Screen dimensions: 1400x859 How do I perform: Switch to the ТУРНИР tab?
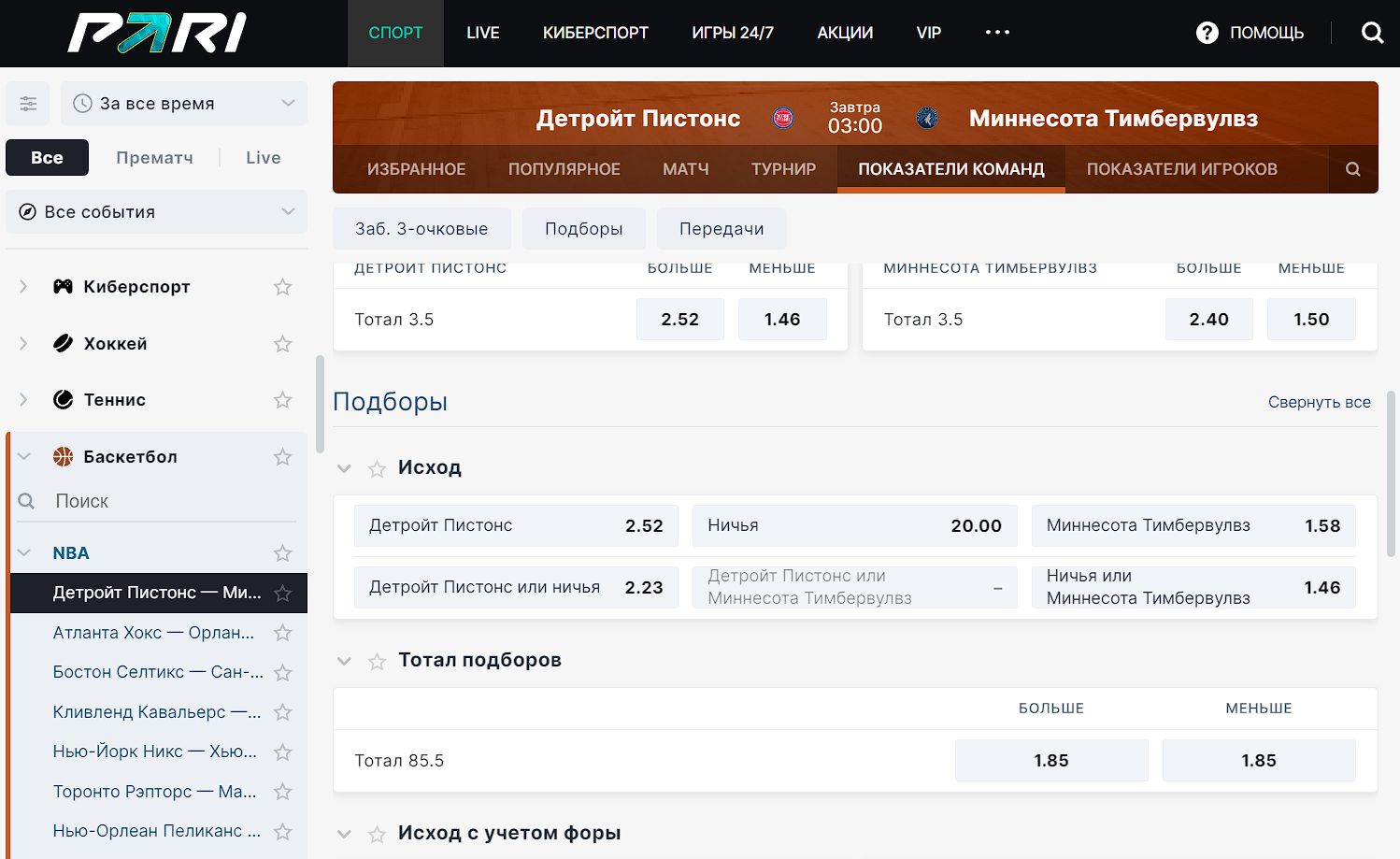coord(783,169)
